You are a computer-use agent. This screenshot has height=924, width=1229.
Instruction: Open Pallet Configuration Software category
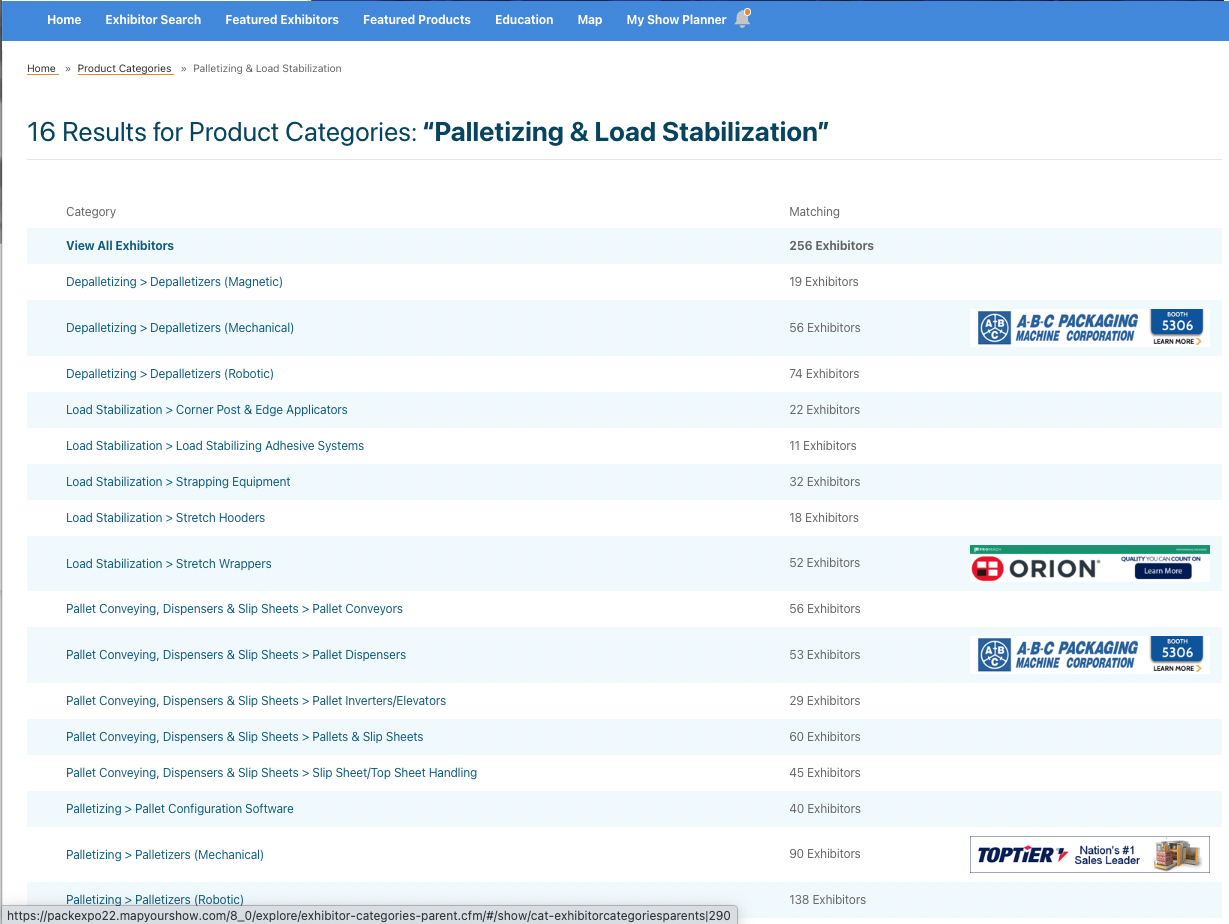click(180, 808)
